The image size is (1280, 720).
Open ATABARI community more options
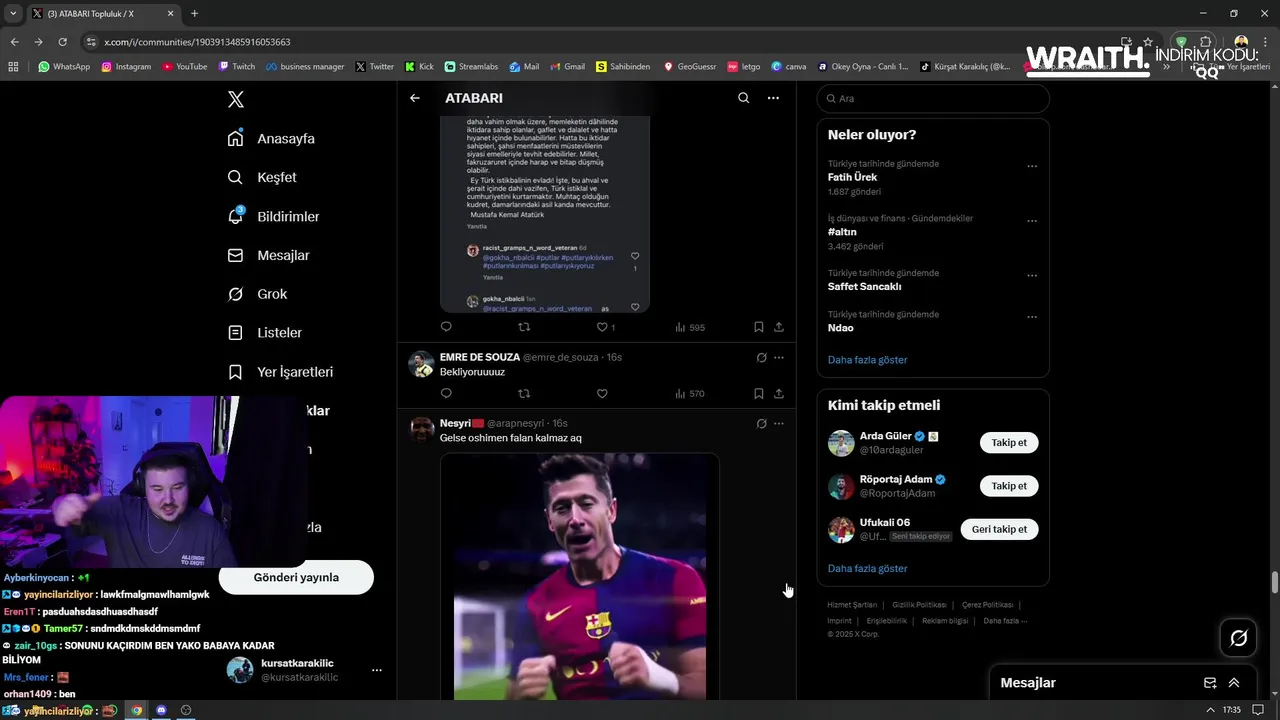pos(773,98)
